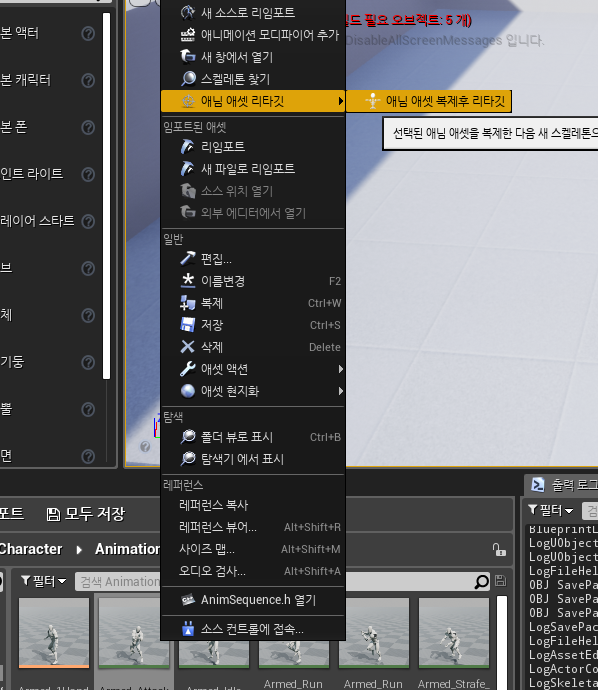Click the target icon on '애님 애셋 리타깃'
Viewport: 598px width, 690px height.
pos(188,101)
